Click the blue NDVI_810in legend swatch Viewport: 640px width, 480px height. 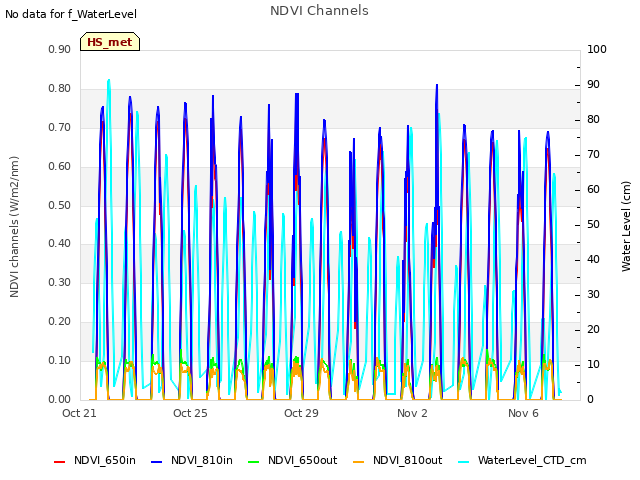tap(157, 462)
